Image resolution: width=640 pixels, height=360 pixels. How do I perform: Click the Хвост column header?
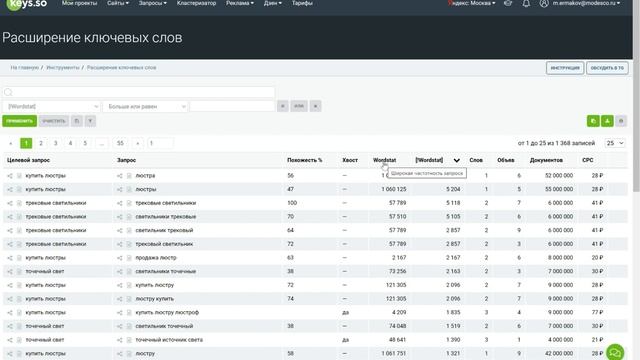tap(350, 160)
